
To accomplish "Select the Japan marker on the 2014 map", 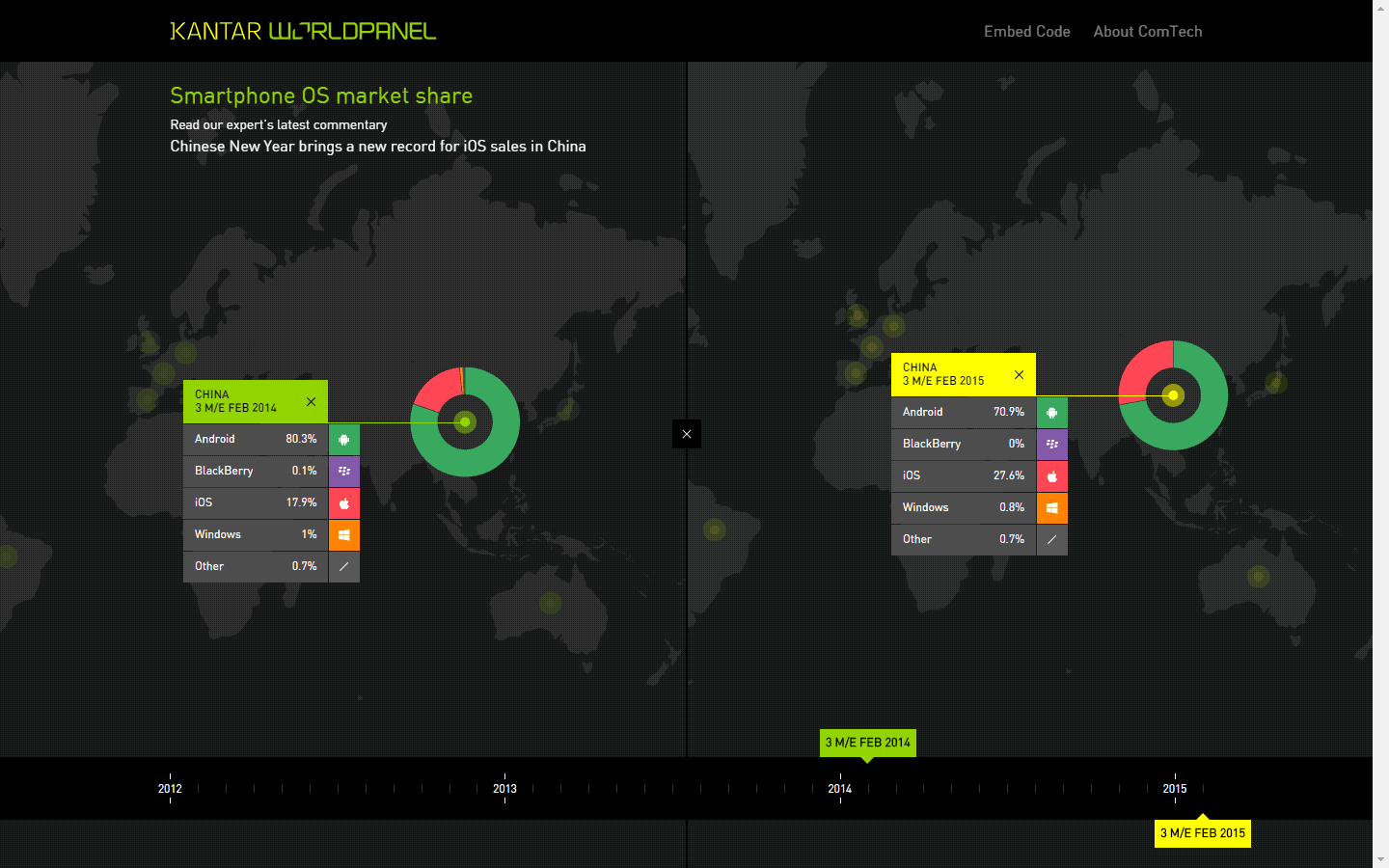I will (567, 409).
